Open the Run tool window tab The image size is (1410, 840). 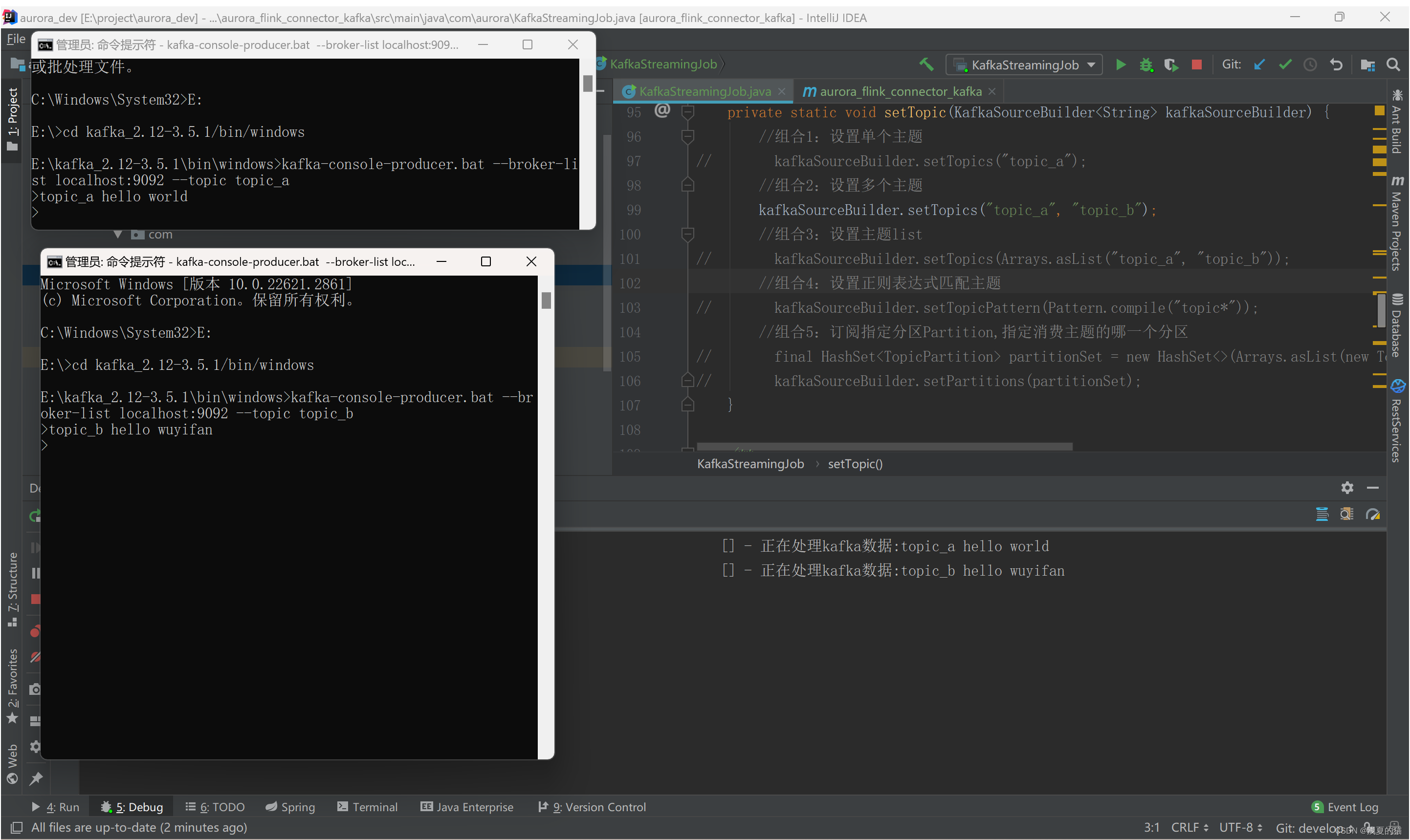[56, 807]
